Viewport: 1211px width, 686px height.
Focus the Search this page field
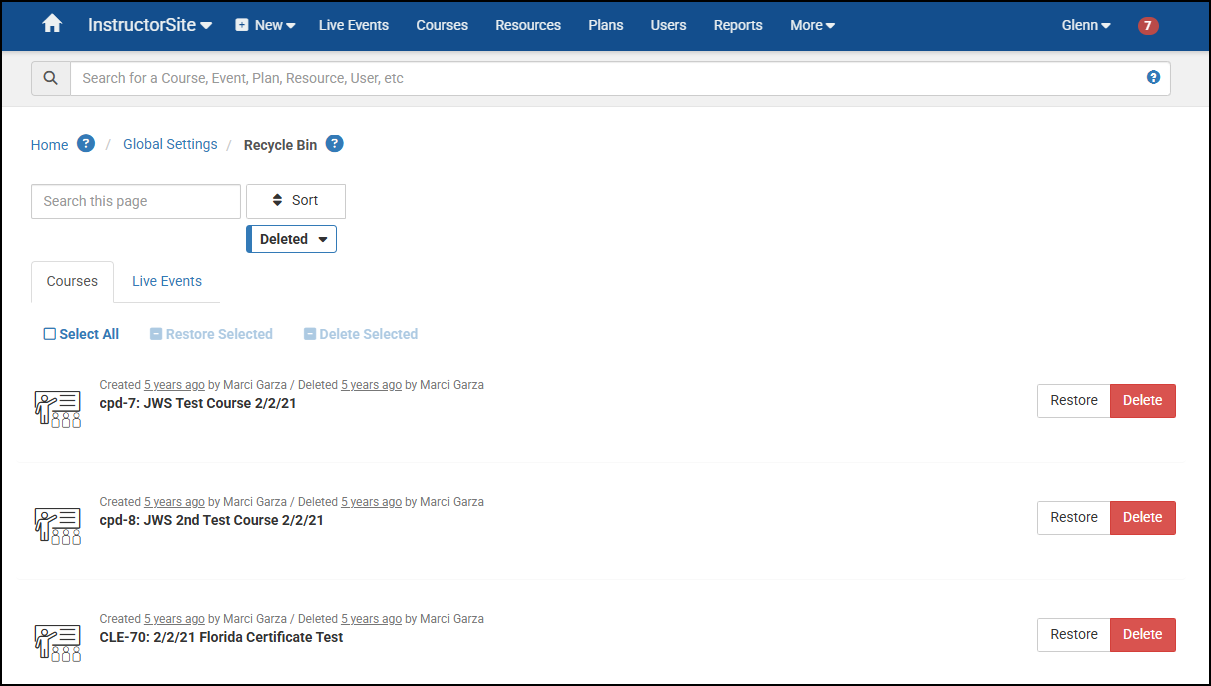point(136,201)
